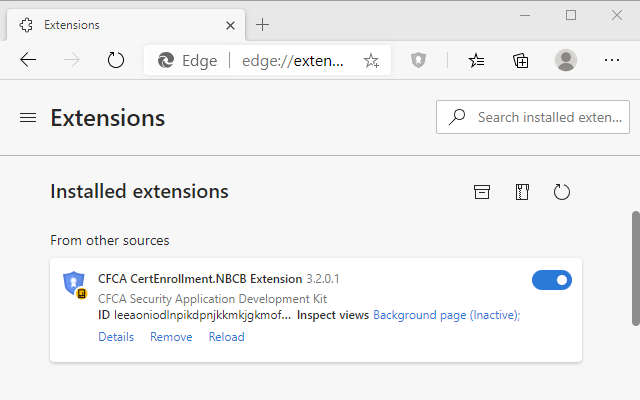Refresh the page with the reload icon
This screenshot has width=640, height=400.
116,60
